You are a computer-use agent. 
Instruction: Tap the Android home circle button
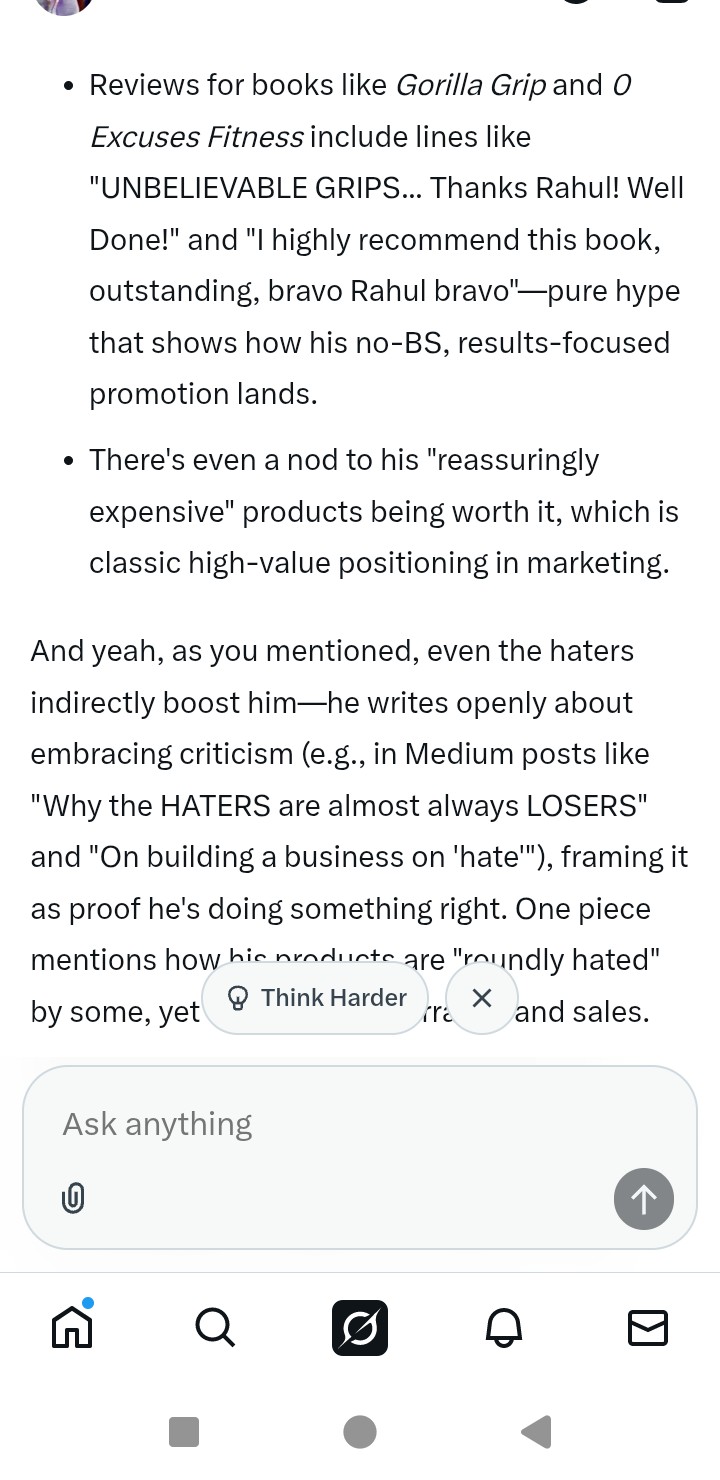pyautogui.click(x=360, y=1432)
